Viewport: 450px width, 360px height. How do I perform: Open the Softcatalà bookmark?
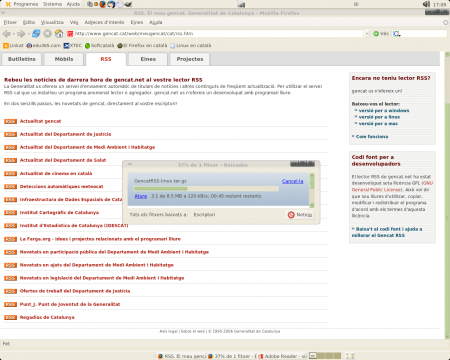[x=99, y=46]
